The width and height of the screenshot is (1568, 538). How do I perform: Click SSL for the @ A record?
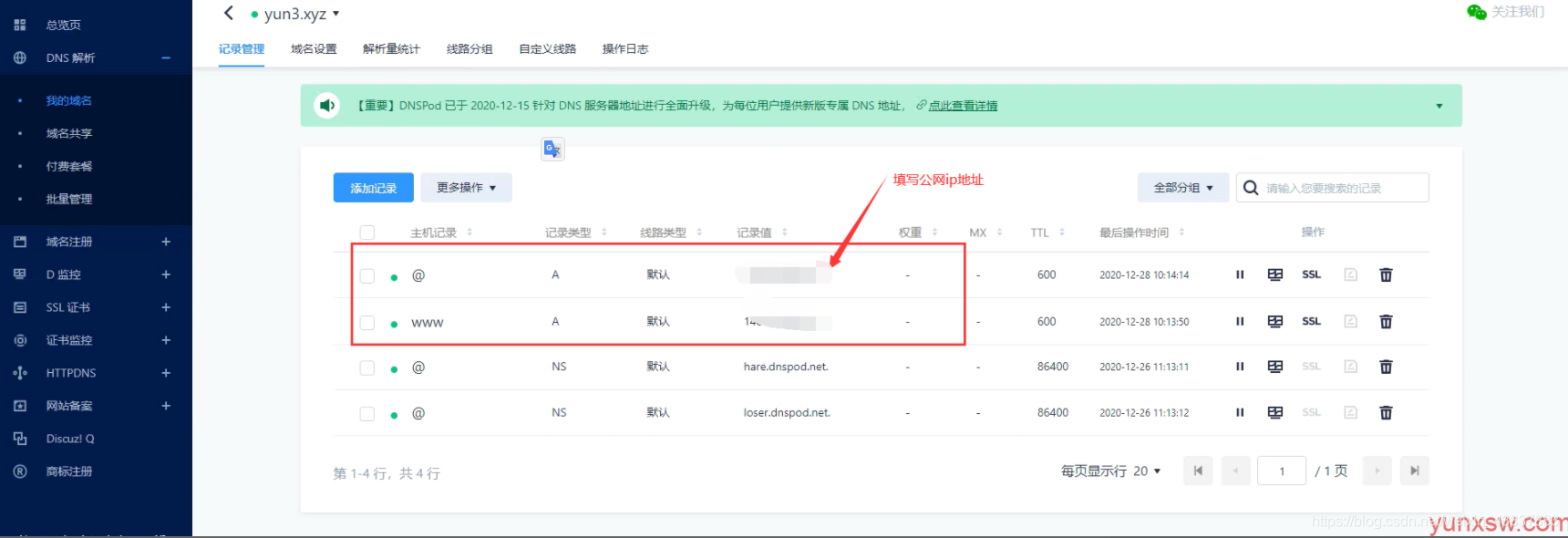point(1312,274)
